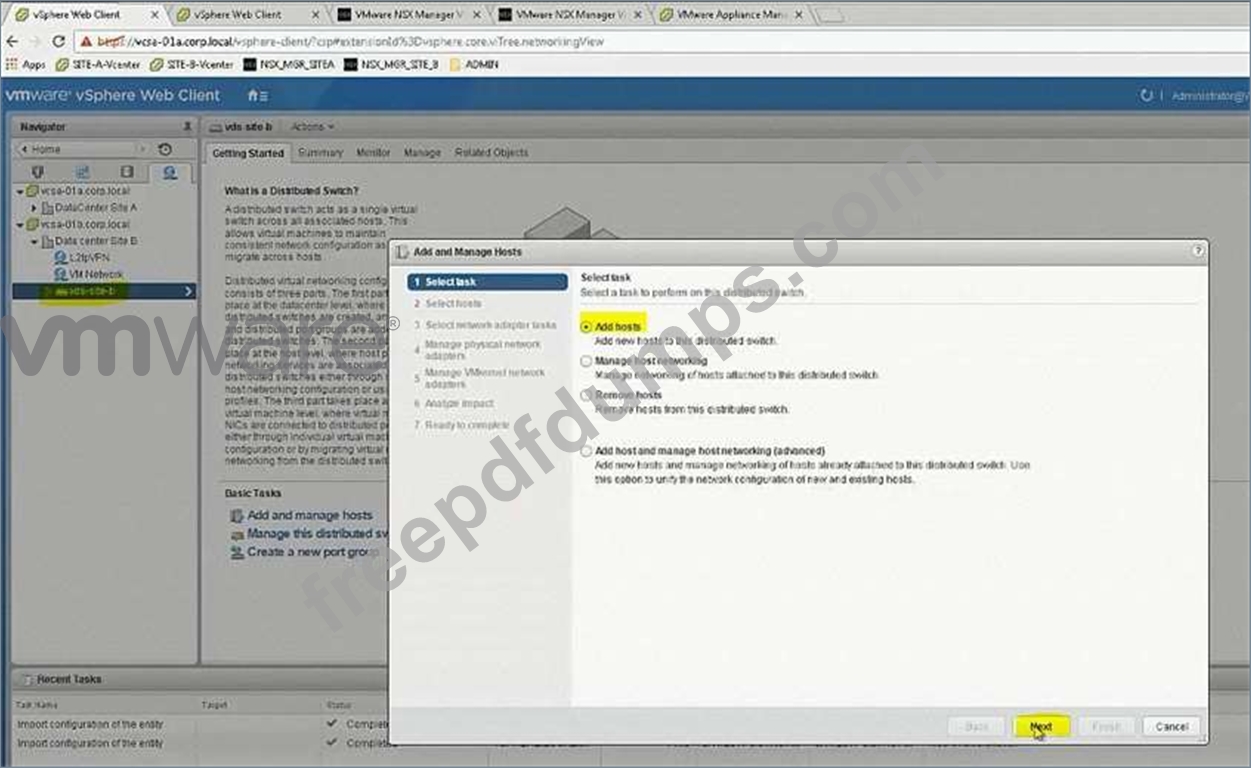Open the vSphere home menu icon
Screen dimensions: 1251x768
257,95
